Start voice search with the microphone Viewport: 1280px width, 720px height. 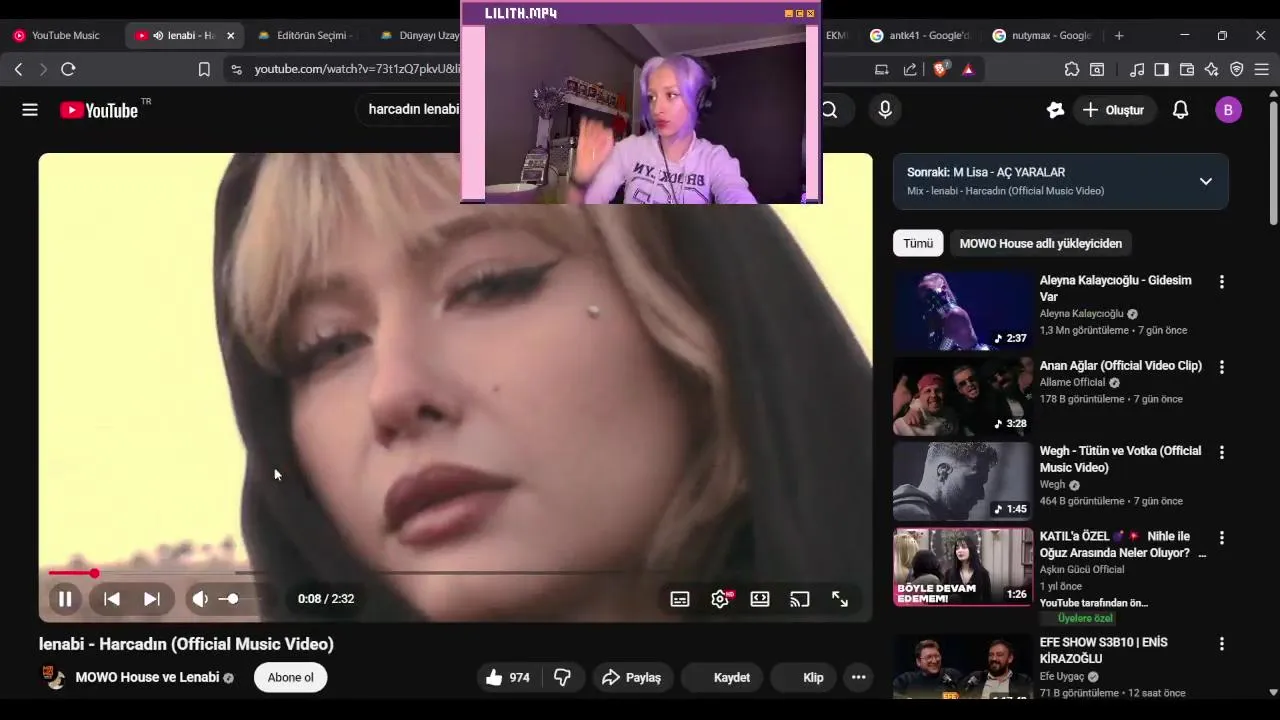(x=885, y=110)
